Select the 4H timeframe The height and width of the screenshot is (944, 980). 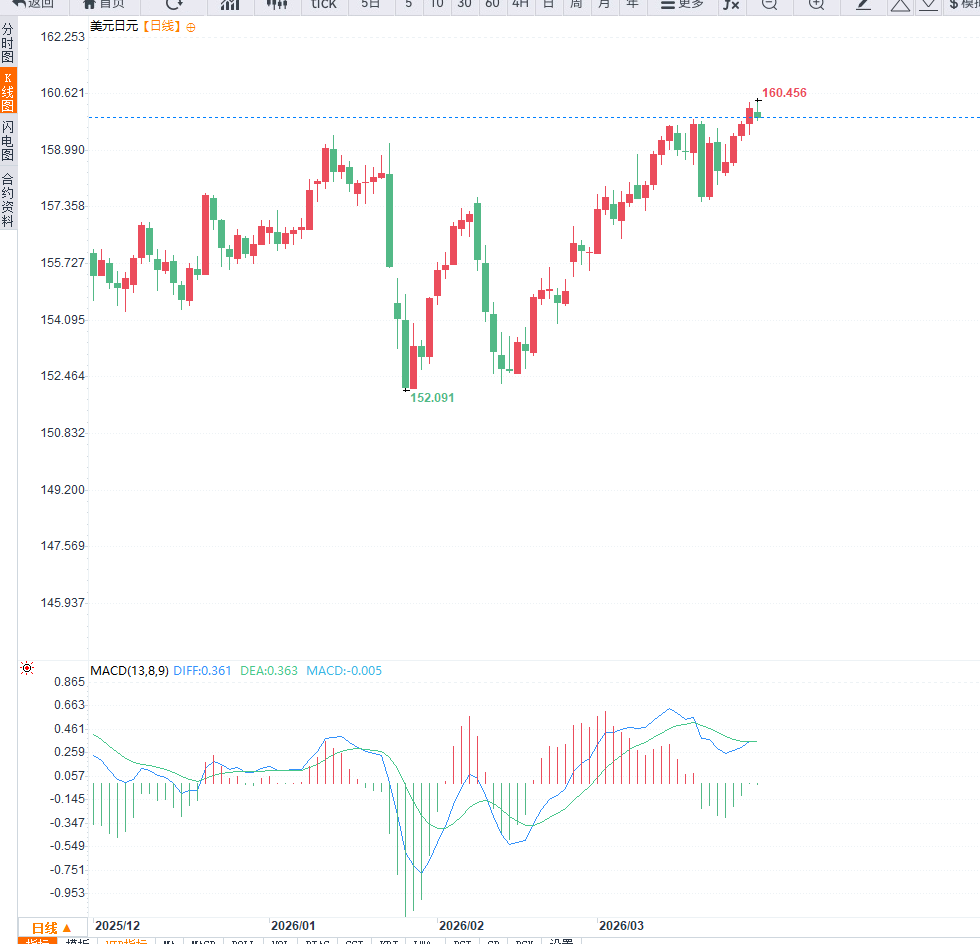point(520,4)
